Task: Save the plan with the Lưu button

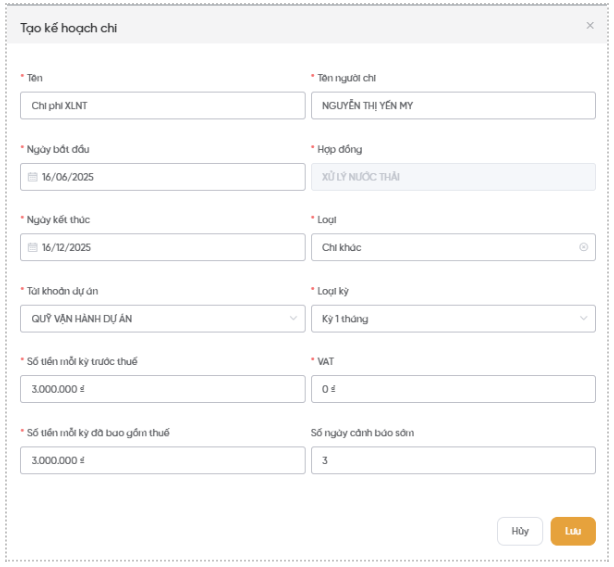Action: [573, 531]
